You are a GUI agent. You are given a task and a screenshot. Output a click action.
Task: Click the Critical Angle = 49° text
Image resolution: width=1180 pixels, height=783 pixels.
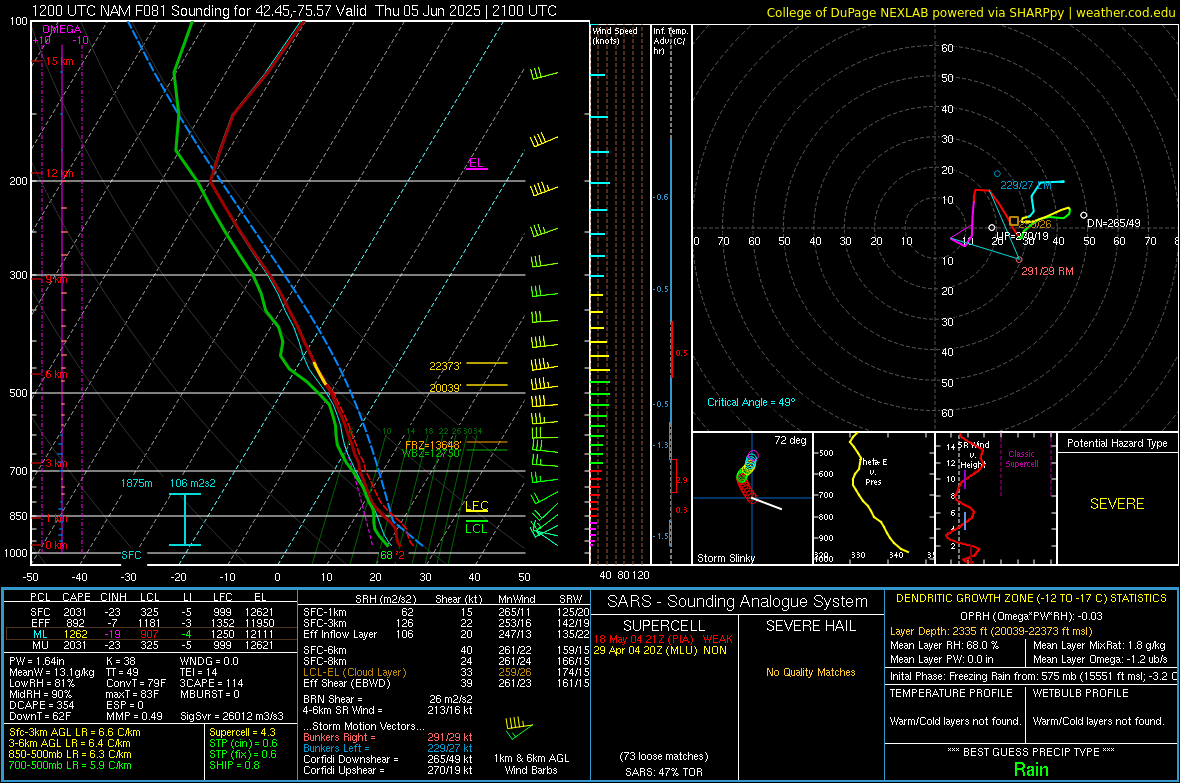[x=751, y=402]
